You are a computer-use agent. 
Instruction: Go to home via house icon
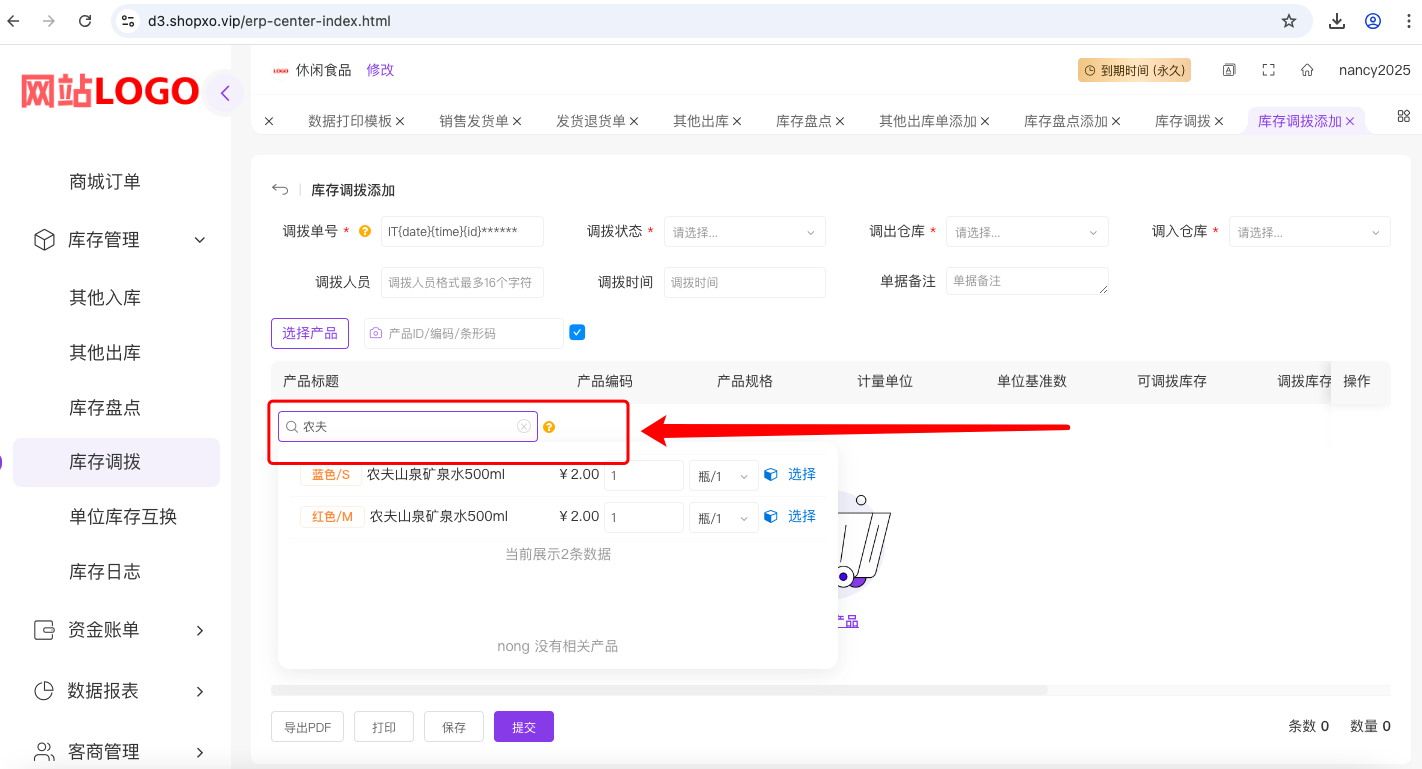pos(1307,70)
